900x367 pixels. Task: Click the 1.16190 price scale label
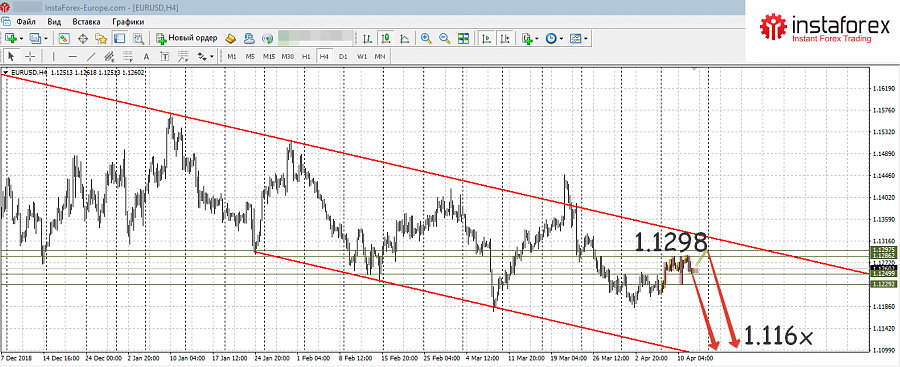click(x=883, y=89)
